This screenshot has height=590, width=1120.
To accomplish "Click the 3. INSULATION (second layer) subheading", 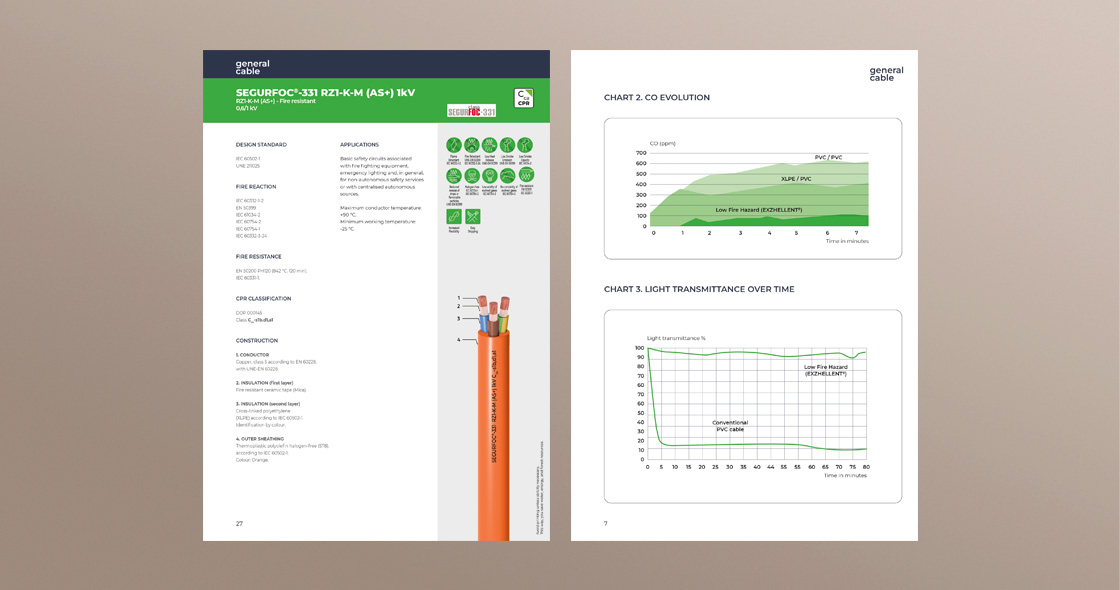I will 268,404.
